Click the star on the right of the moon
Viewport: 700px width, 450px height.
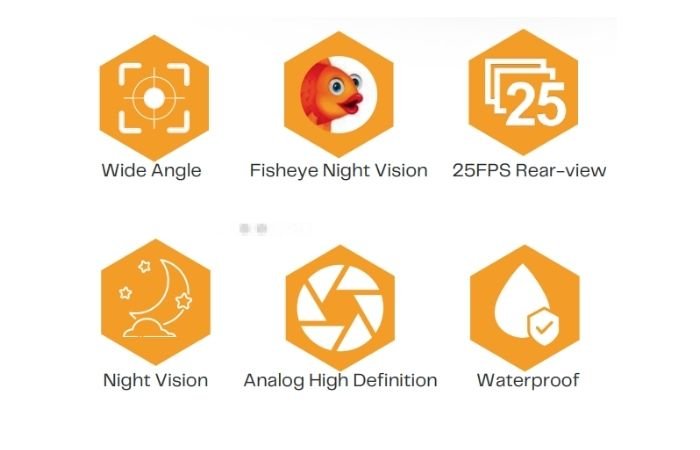click(x=183, y=301)
